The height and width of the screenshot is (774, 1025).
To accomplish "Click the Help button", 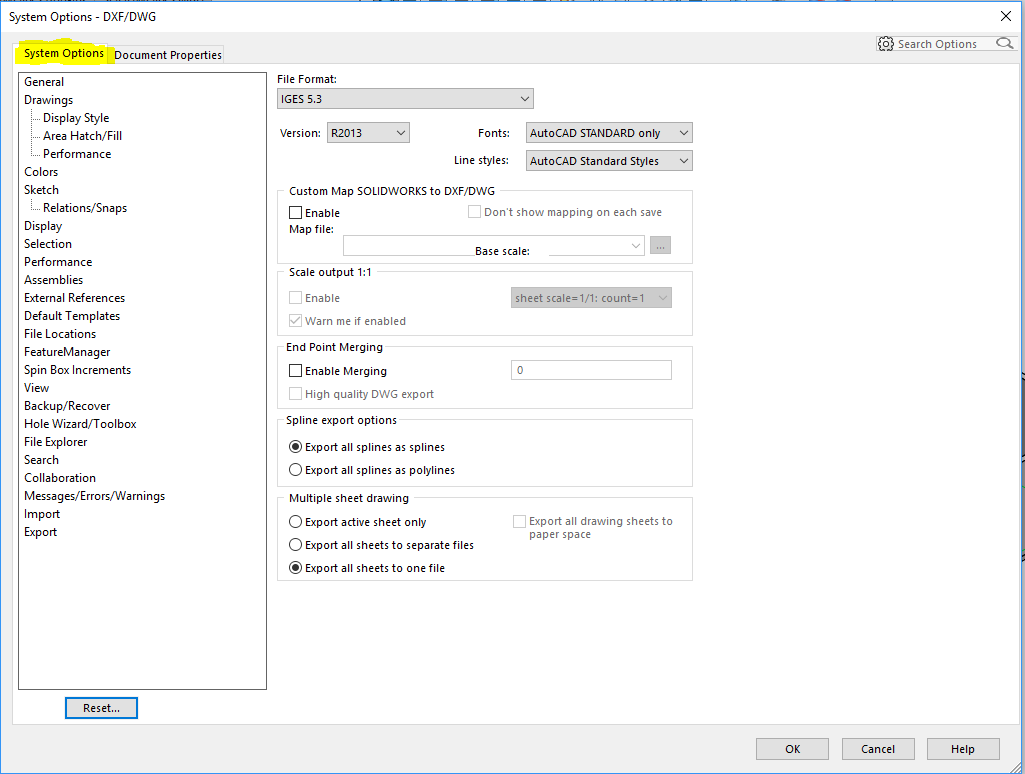I will pos(963,749).
